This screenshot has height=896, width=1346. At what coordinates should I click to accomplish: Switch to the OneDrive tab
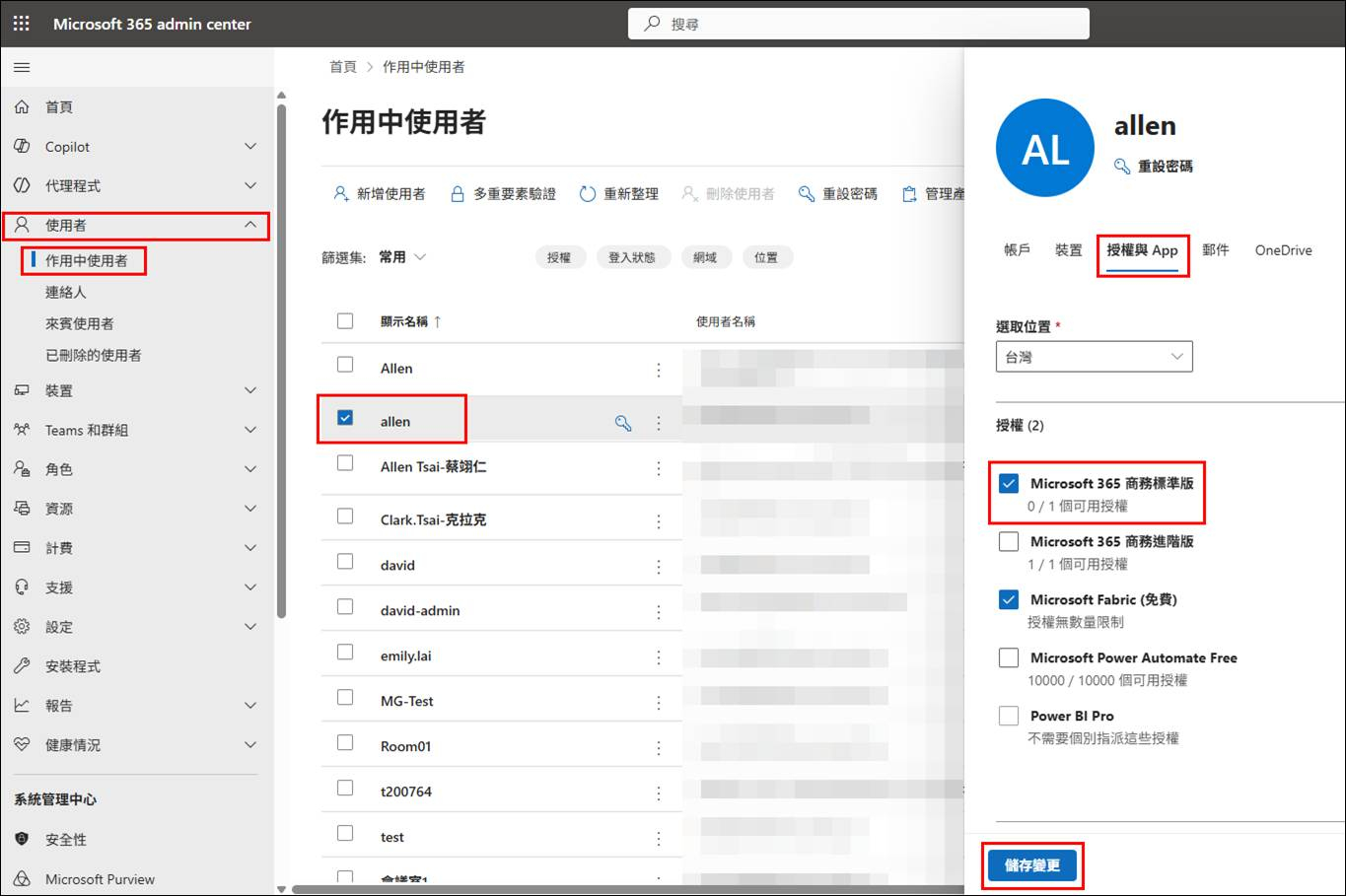[x=1283, y=250]
